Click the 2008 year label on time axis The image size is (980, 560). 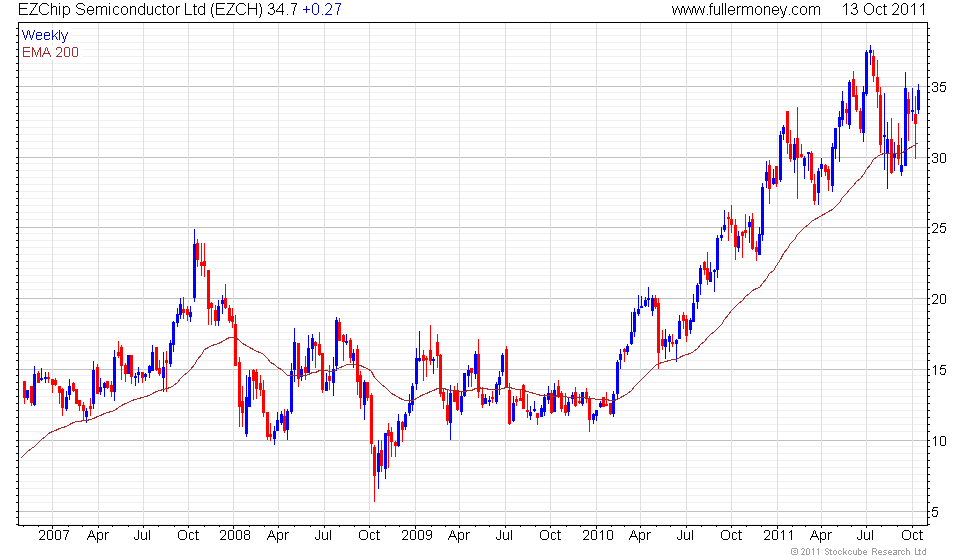234,535
